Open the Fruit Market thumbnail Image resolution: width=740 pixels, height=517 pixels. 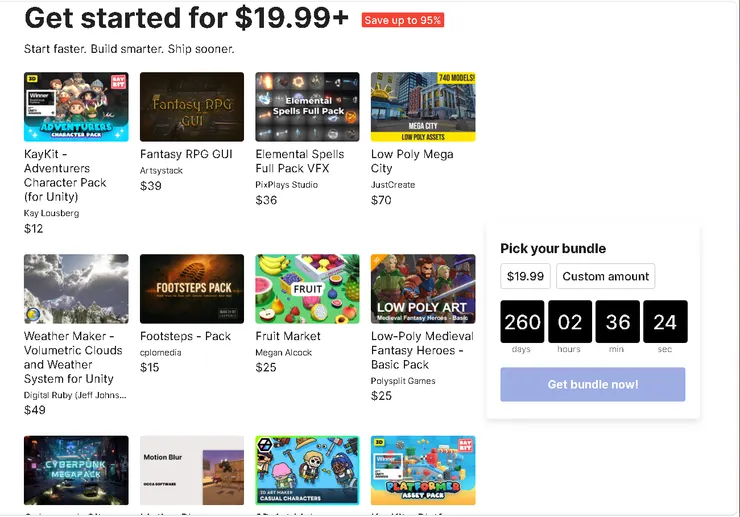[x=307, y=289]
